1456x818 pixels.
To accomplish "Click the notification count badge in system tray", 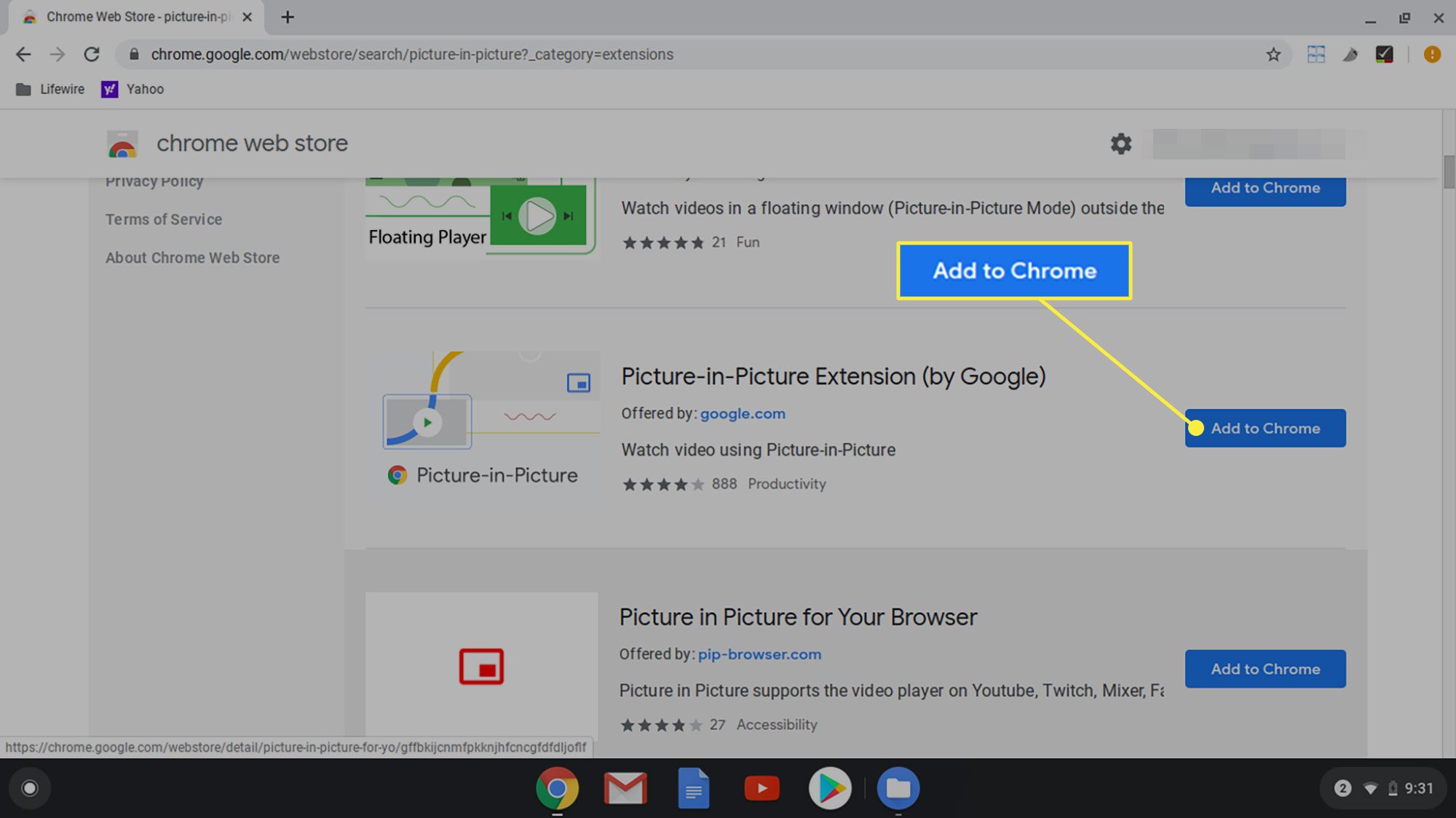I will pyautogui.click(x=1343, y=788).
